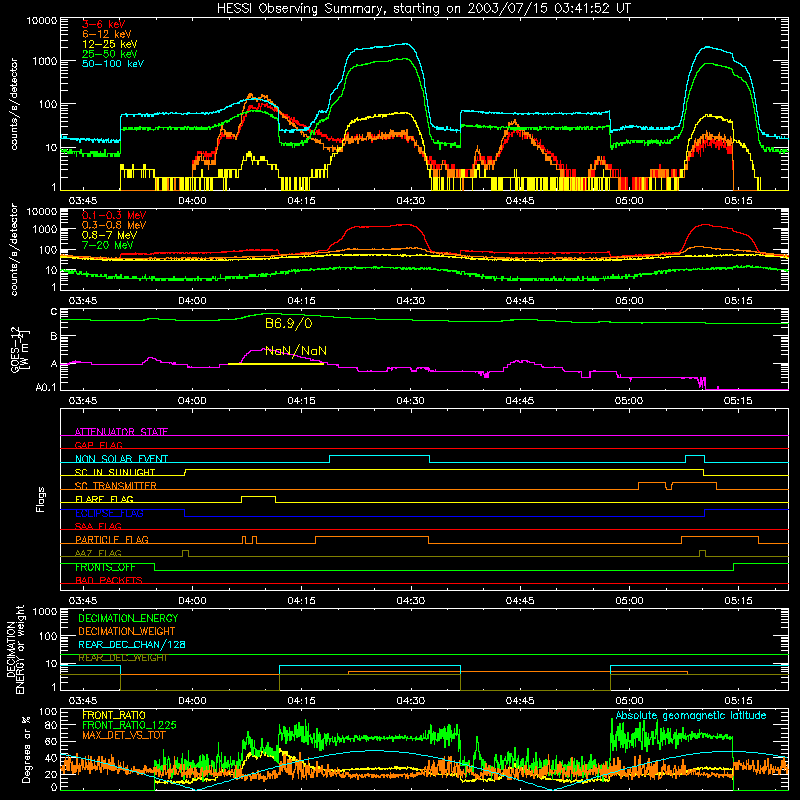Screen dimensions: 800x800
Task: Click the HESSI Observing Summary title
Action: click(x=424, y=8)
